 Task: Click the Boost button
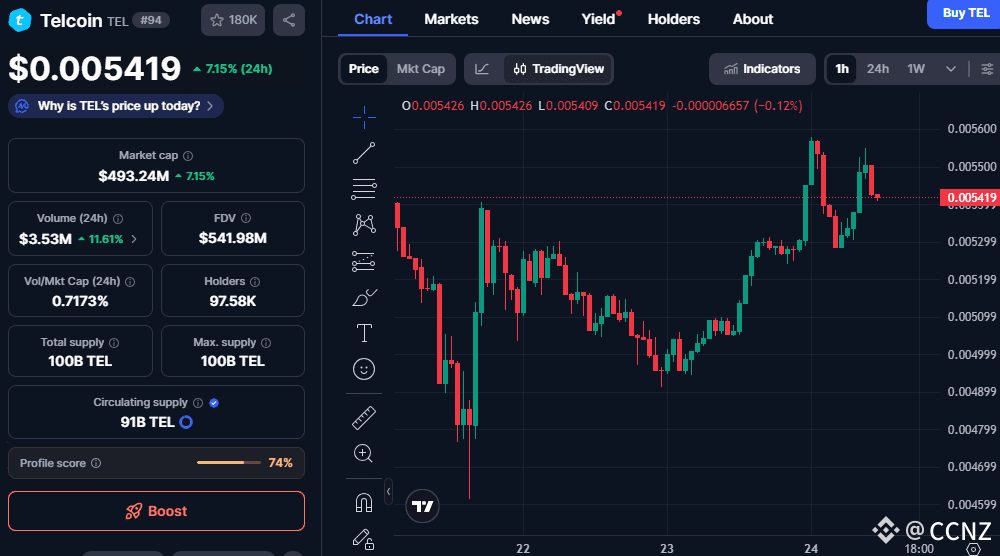[x=156, y=511]
